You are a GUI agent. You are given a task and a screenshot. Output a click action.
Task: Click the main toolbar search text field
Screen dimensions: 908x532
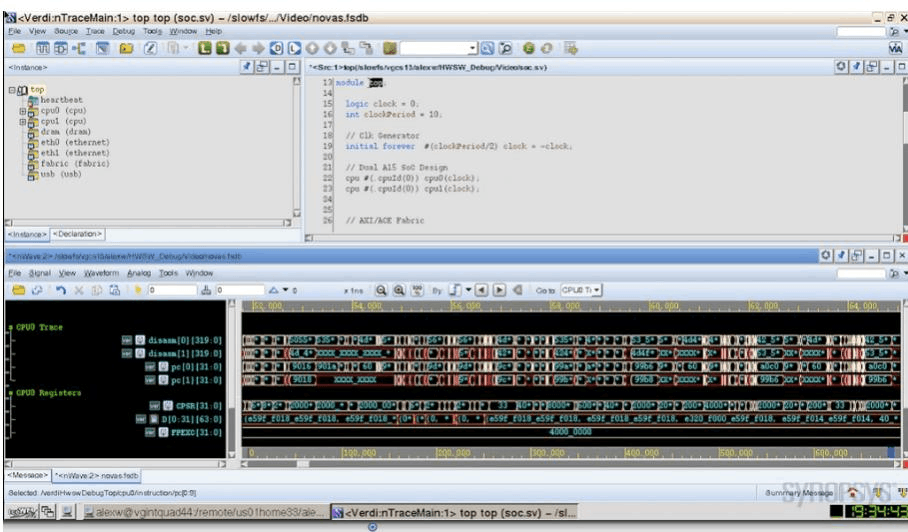[x=434, y=49]
